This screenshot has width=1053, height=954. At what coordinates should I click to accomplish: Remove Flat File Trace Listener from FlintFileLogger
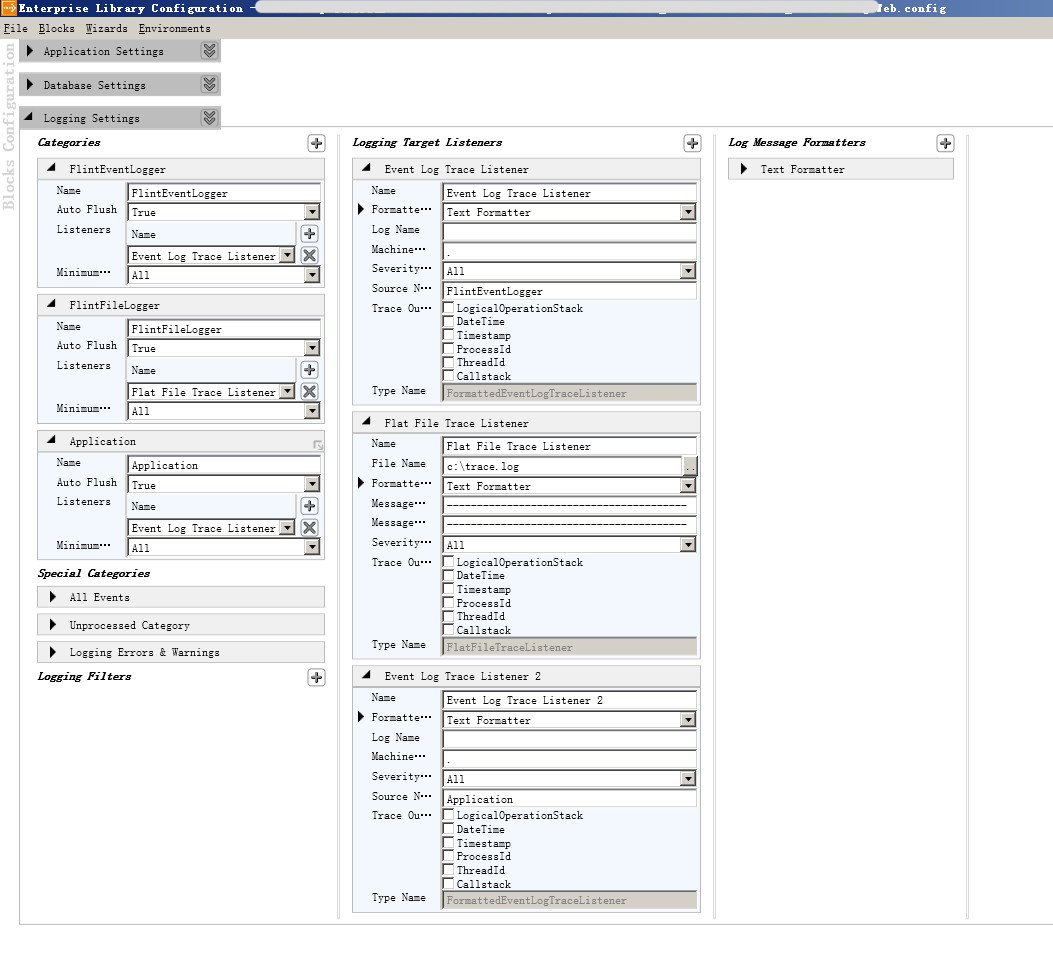310,392
